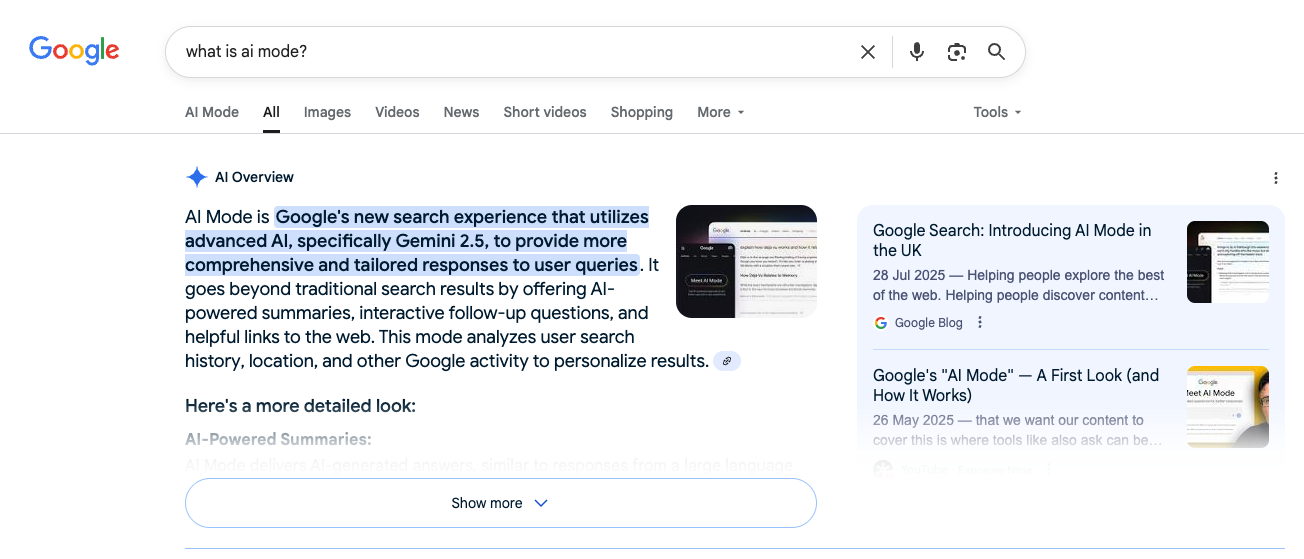
Task: Click the '28 Jul 2025' article snippet
Action: 1018,285
